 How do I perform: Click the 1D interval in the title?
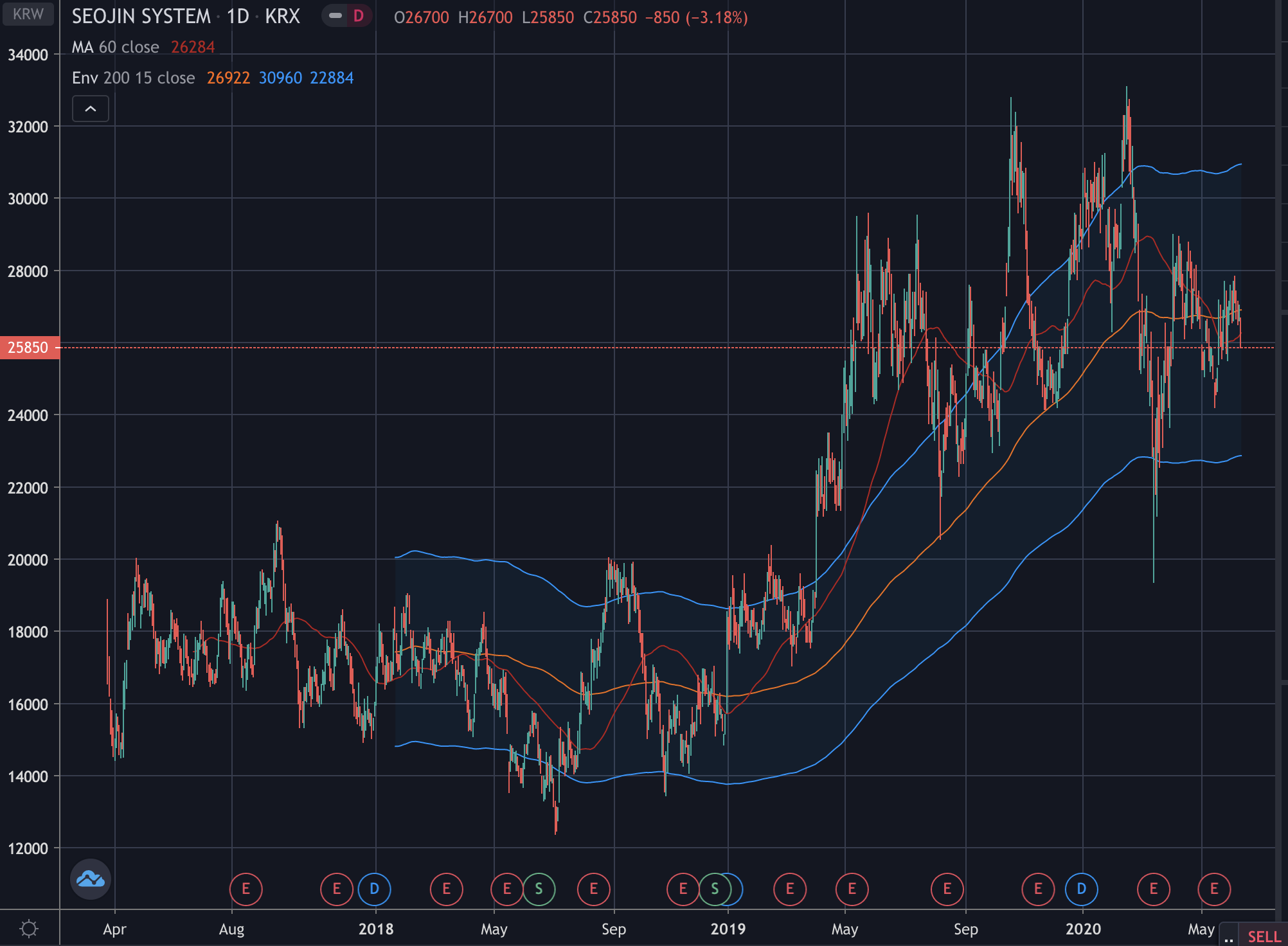tap(238, 16)
